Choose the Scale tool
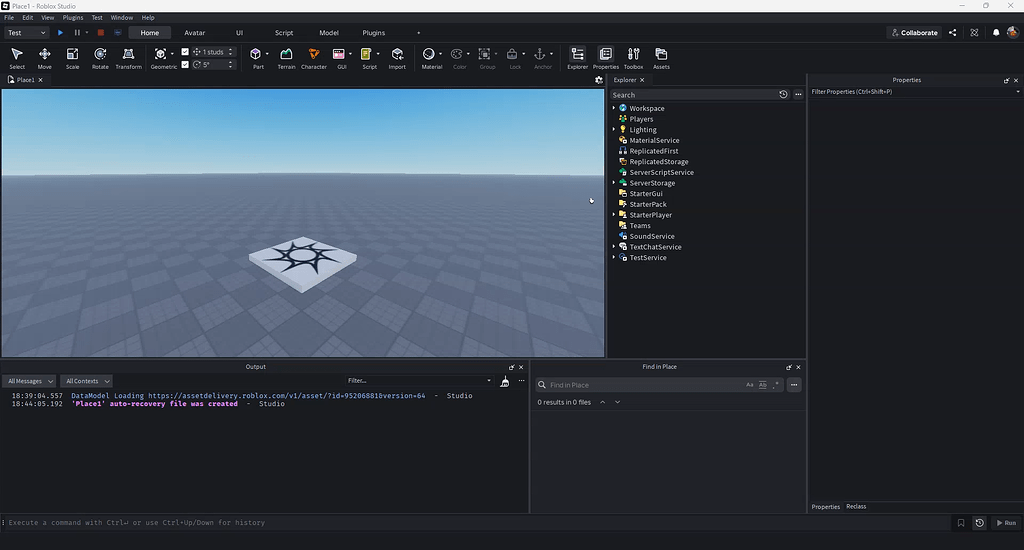 tap(72, 57)
